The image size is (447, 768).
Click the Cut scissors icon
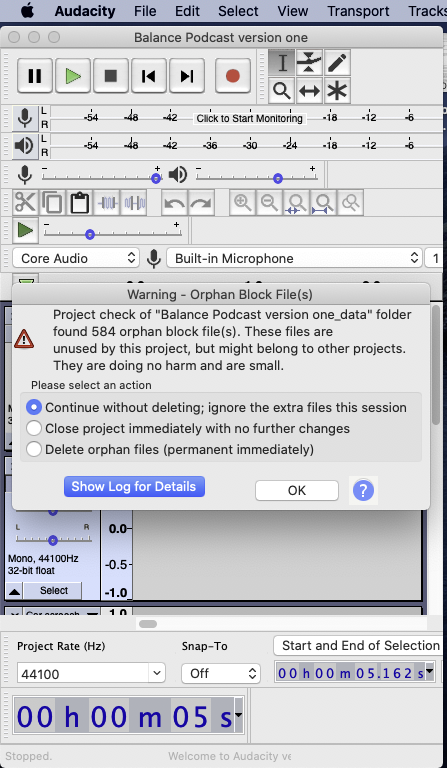click(x=25, y=202)
